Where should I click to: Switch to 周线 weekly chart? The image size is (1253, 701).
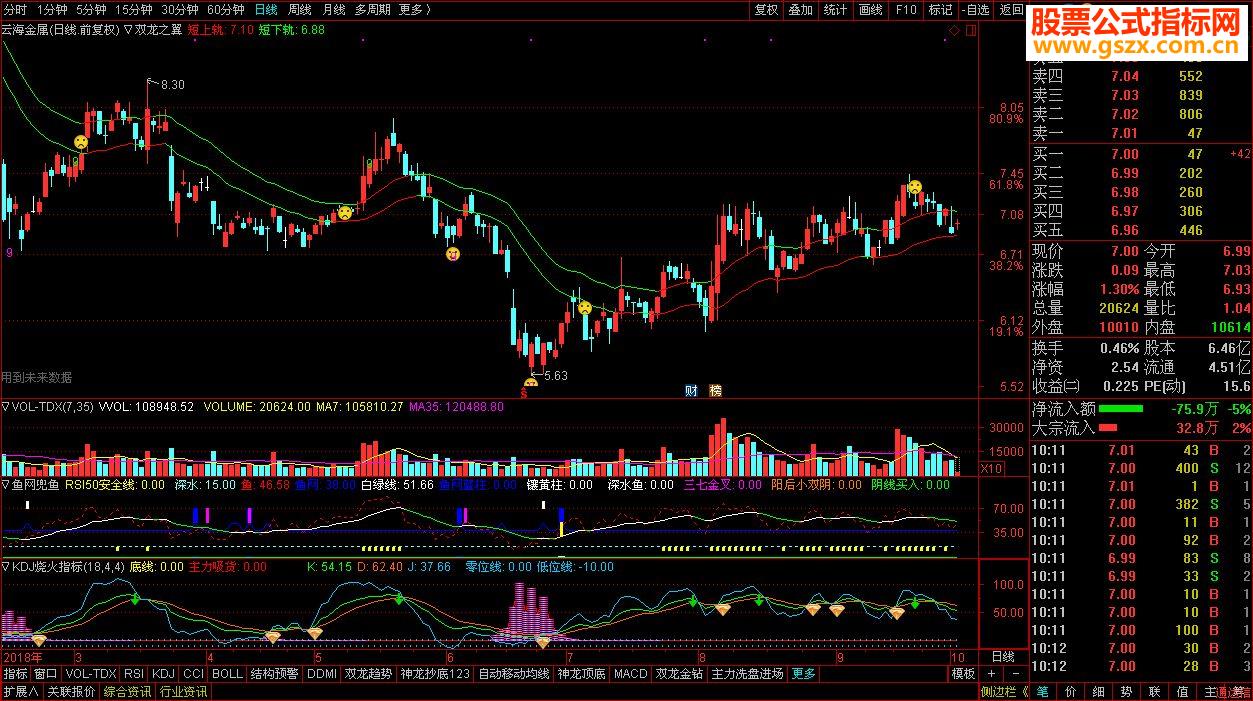point(300,10)
